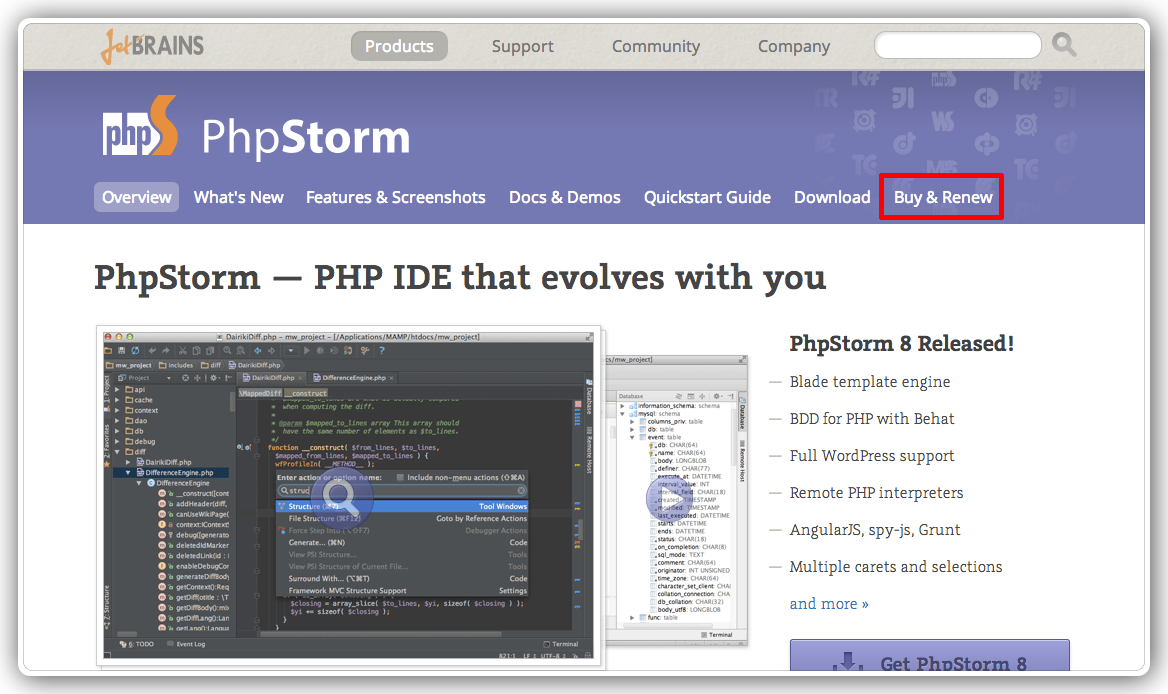Open the Community menu
The width and height of the screenshot is (1168, 694).
tap(656, 46)
